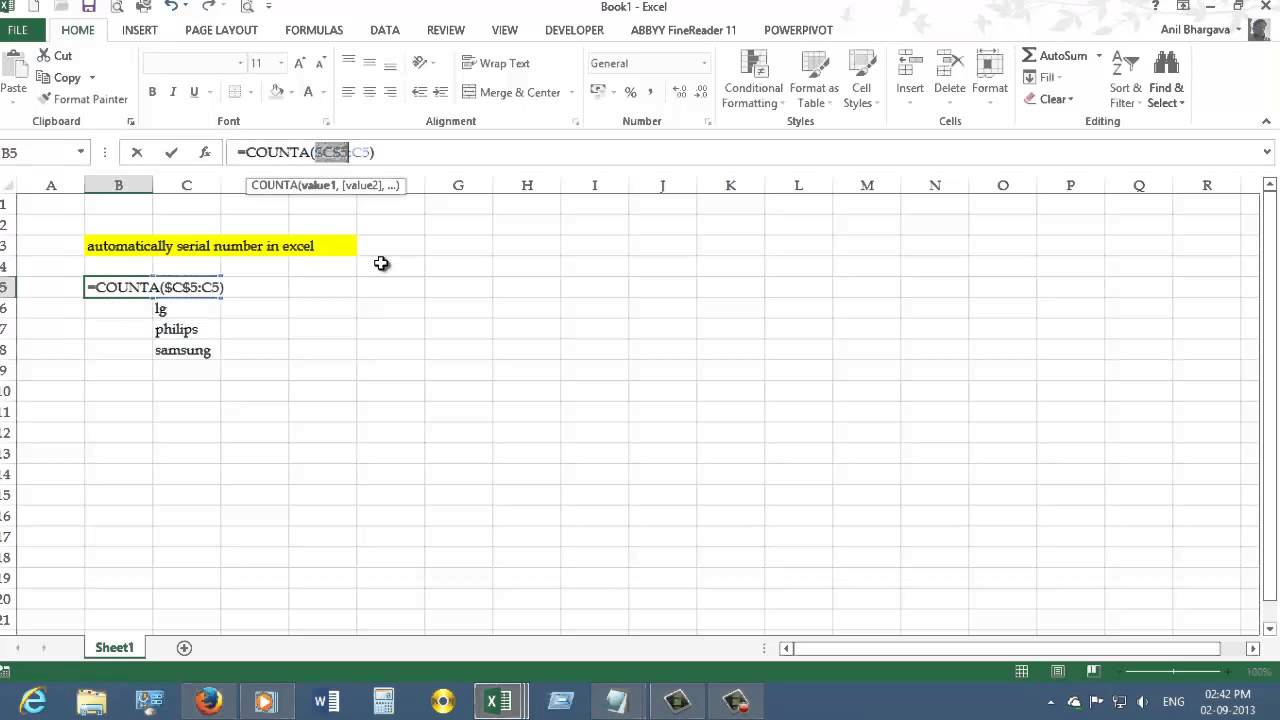Open Fill dropdown
Image resolution: width=1280 pixels, height=720 pixels.
[x=1043, y=77]
